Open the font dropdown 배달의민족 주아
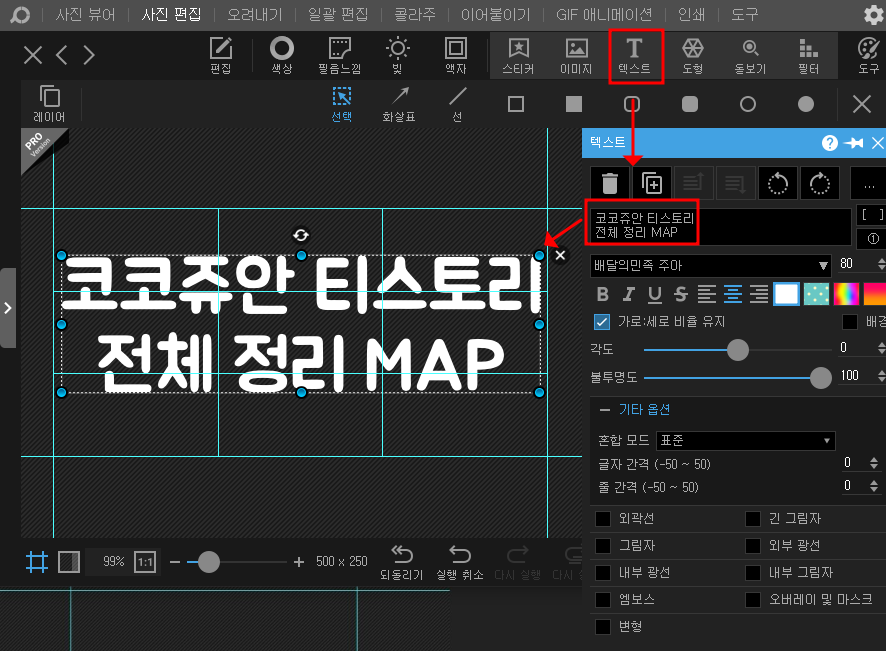The image size is (886, 651). point(710,266)
